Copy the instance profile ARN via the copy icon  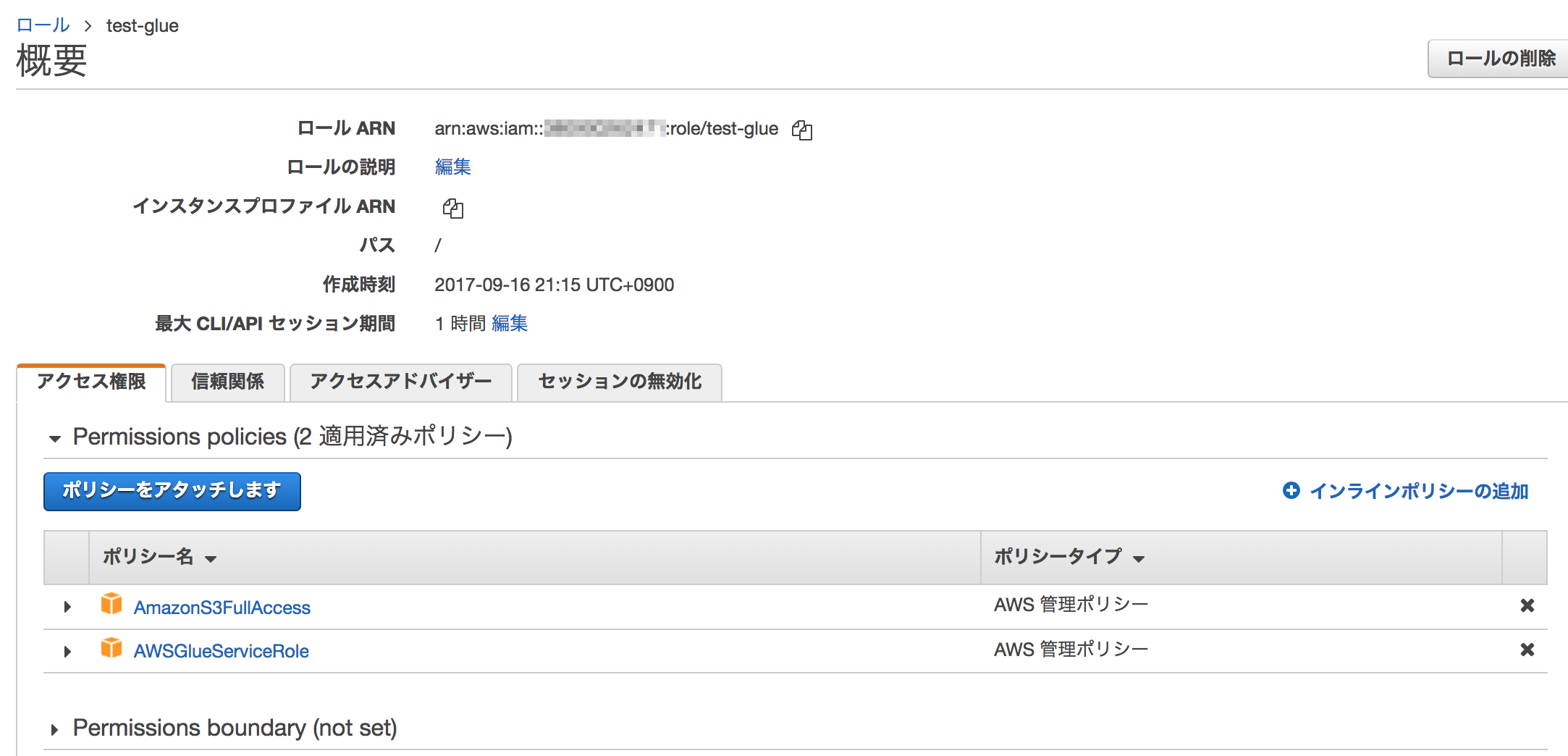pyautogui.click(x=453, y=209)
